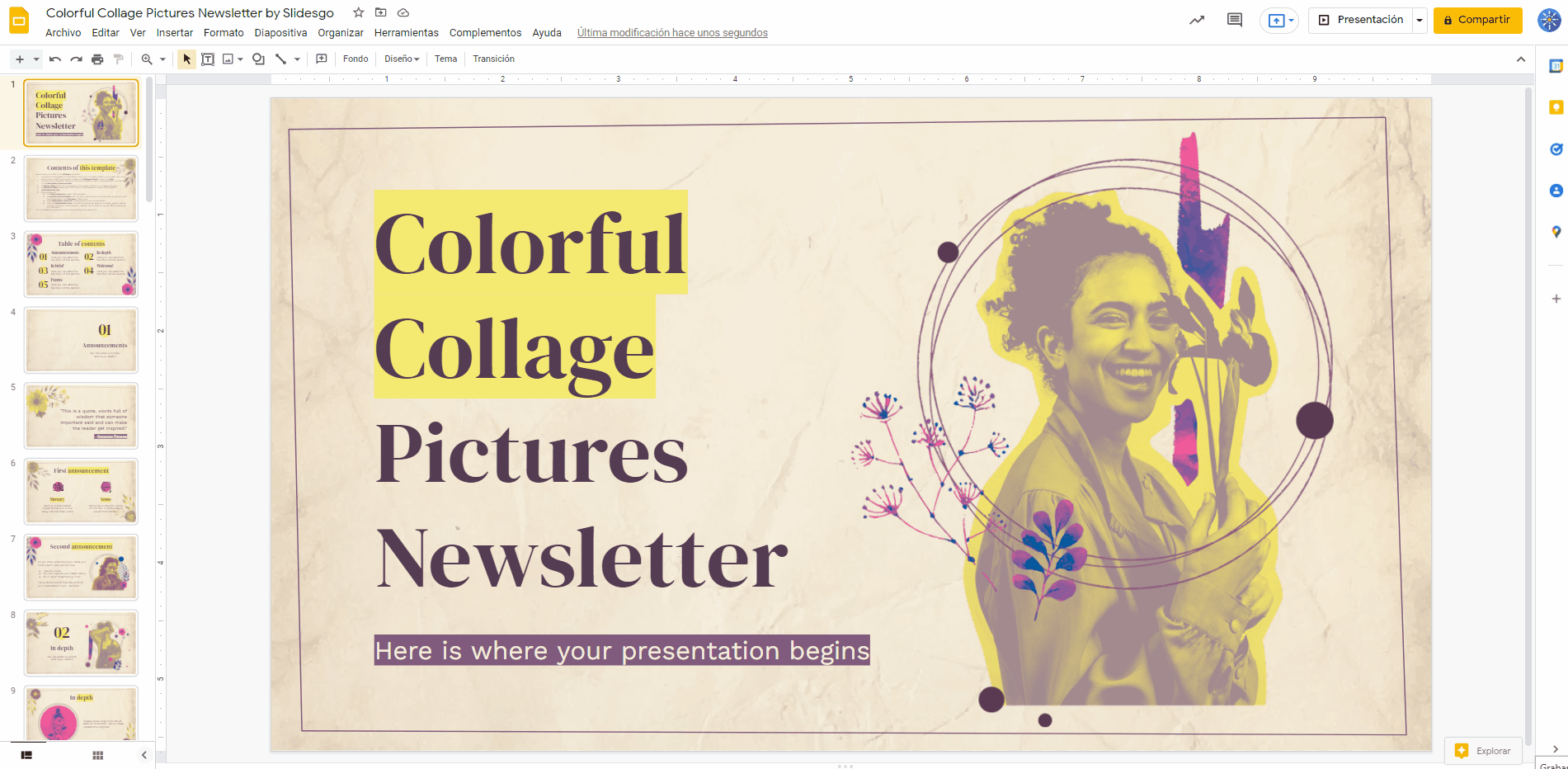Click the move to folder icon
1568x769 pixels.
coord(380,12)
